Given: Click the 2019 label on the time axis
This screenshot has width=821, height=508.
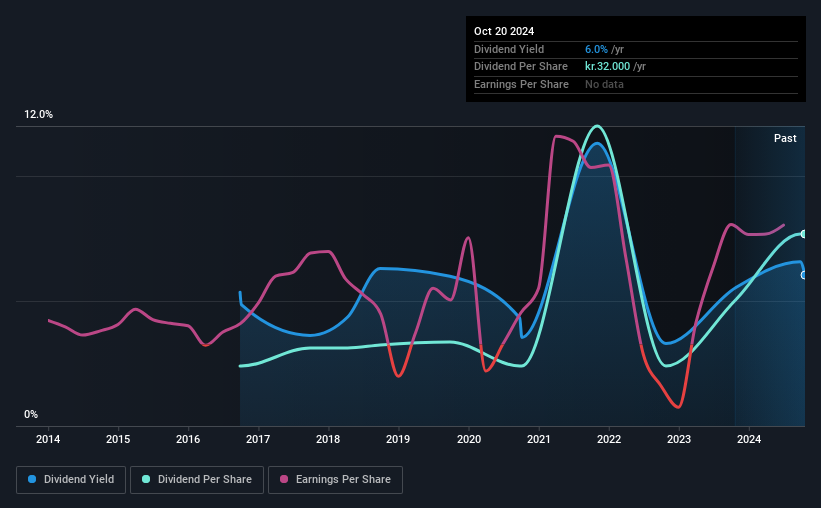Looking at the screenshot, I should click(398, 439).
